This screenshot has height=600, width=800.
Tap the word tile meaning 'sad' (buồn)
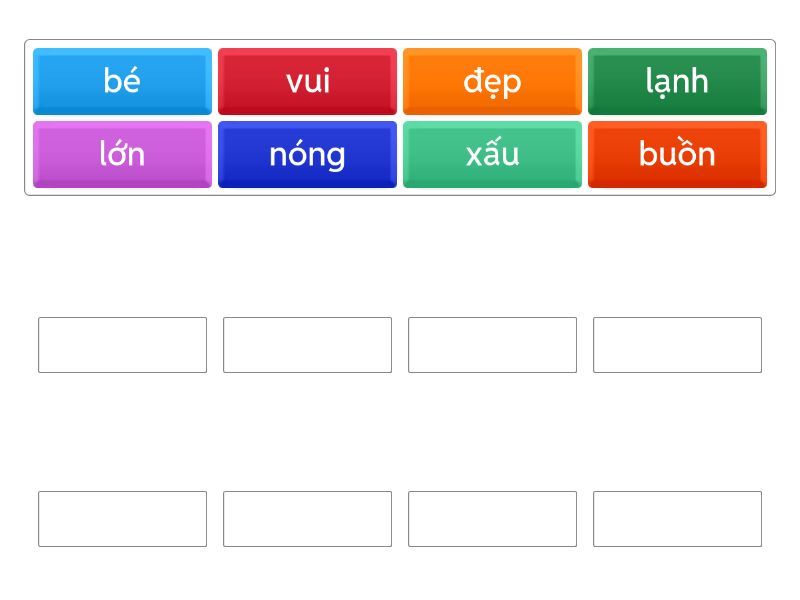pyautogui.click(x=677, y=154)
